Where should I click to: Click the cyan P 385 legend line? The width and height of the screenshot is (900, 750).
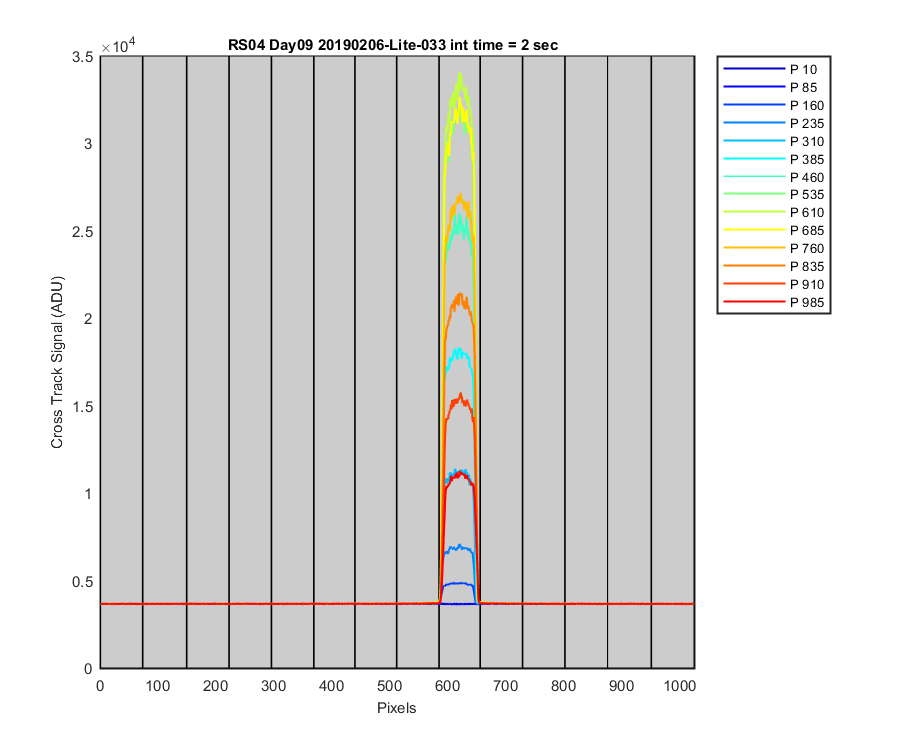click(x=754, y=159)
